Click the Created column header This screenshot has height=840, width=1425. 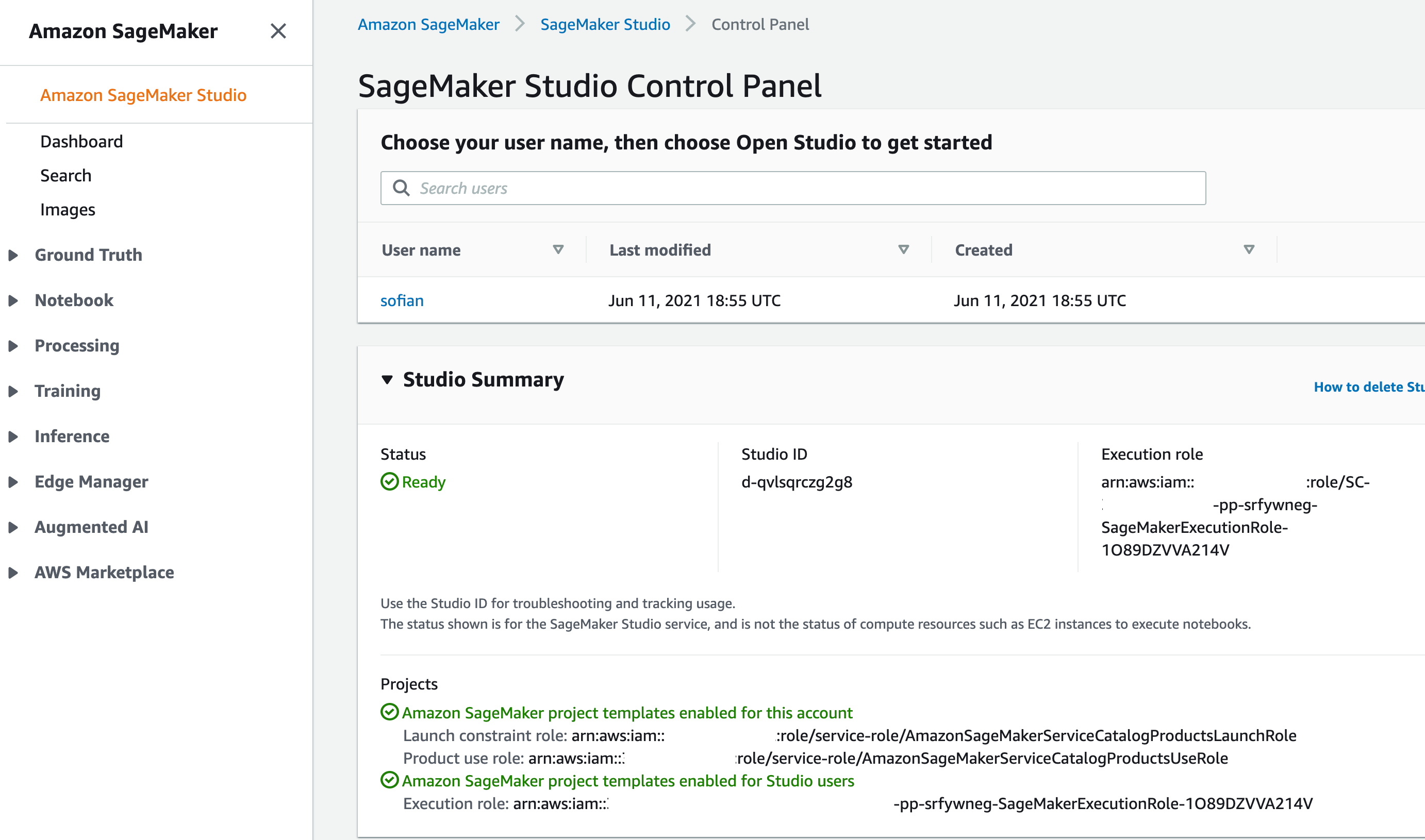point(984,250)
